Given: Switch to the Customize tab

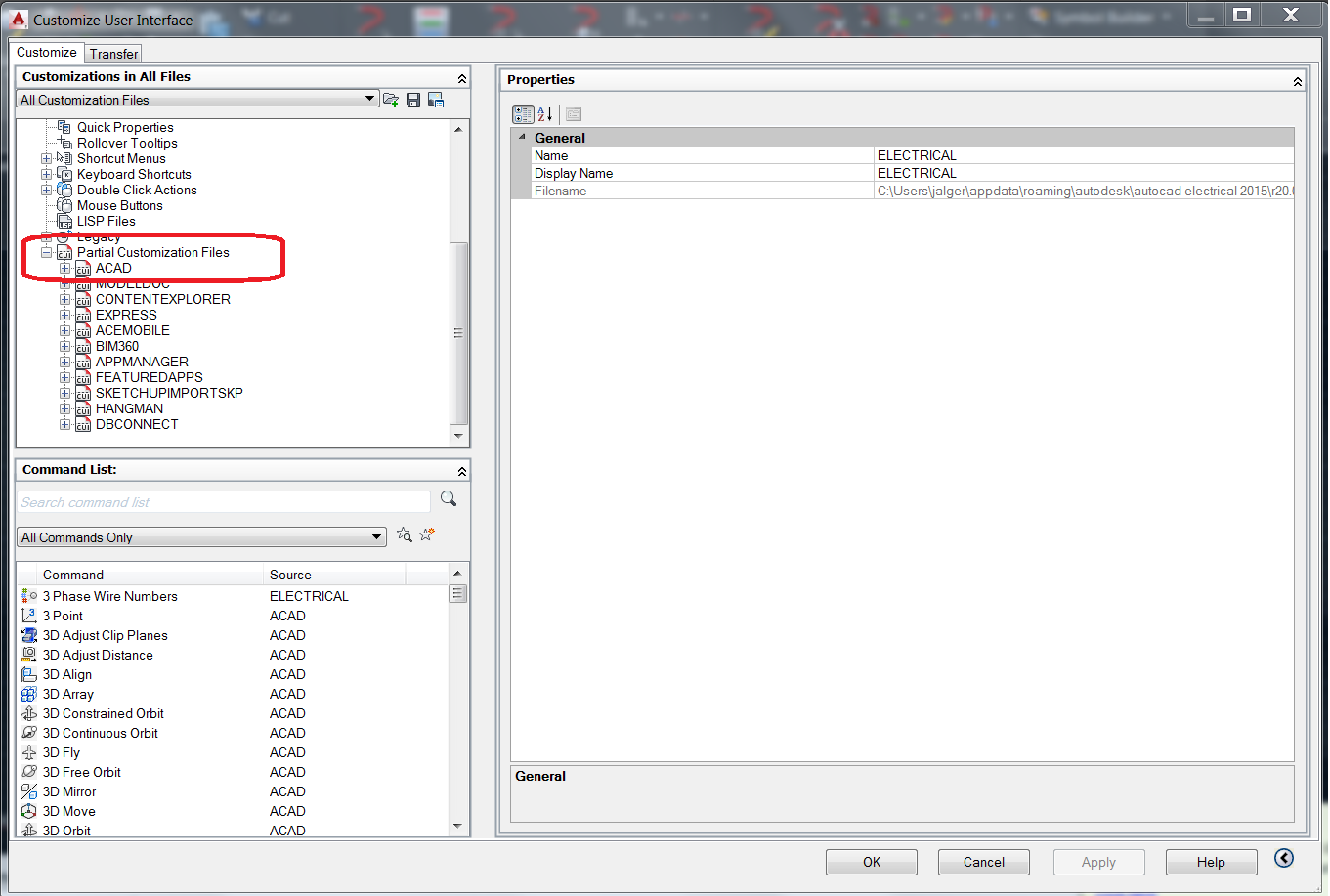Looking at the screenshot, I should [46, 52].
